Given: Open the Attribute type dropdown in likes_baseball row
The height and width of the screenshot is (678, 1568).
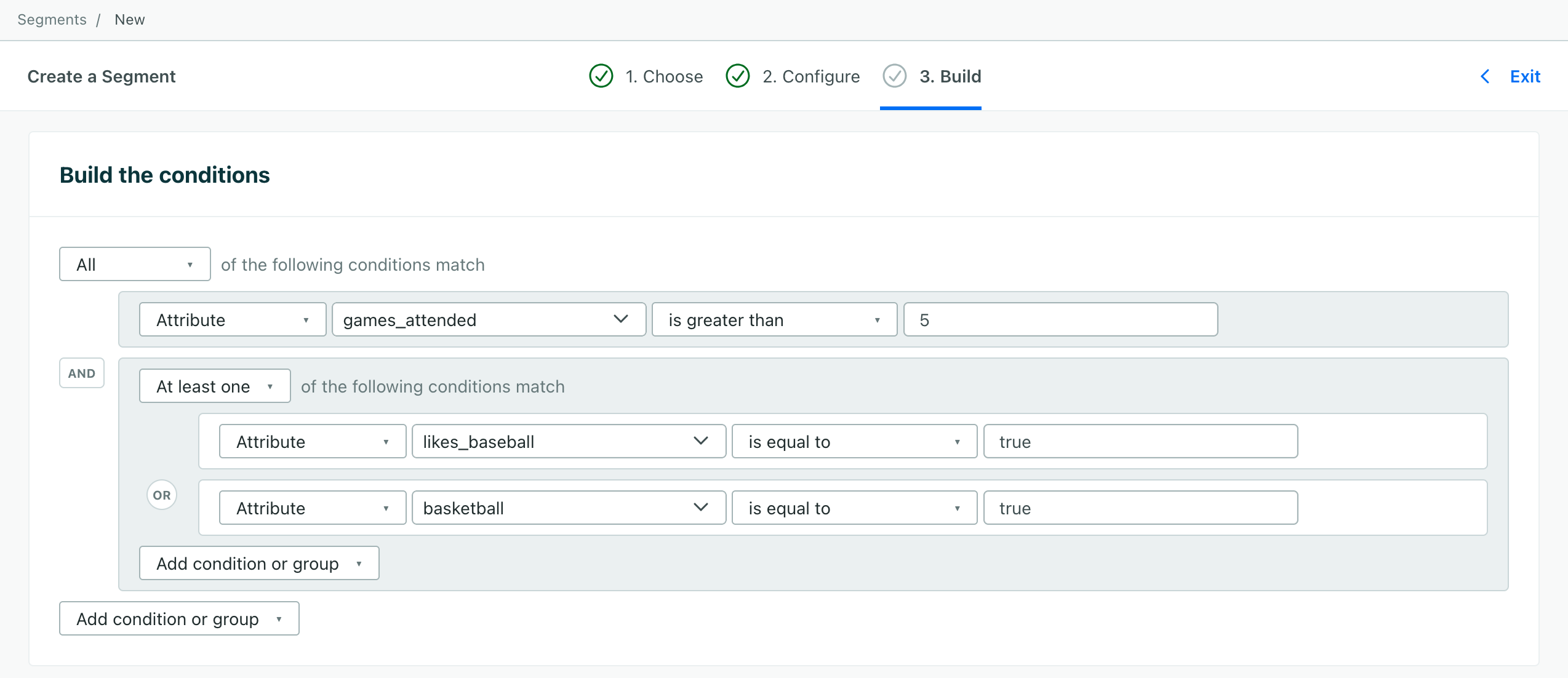Looking at the screenshot, I should click(313, 441).
